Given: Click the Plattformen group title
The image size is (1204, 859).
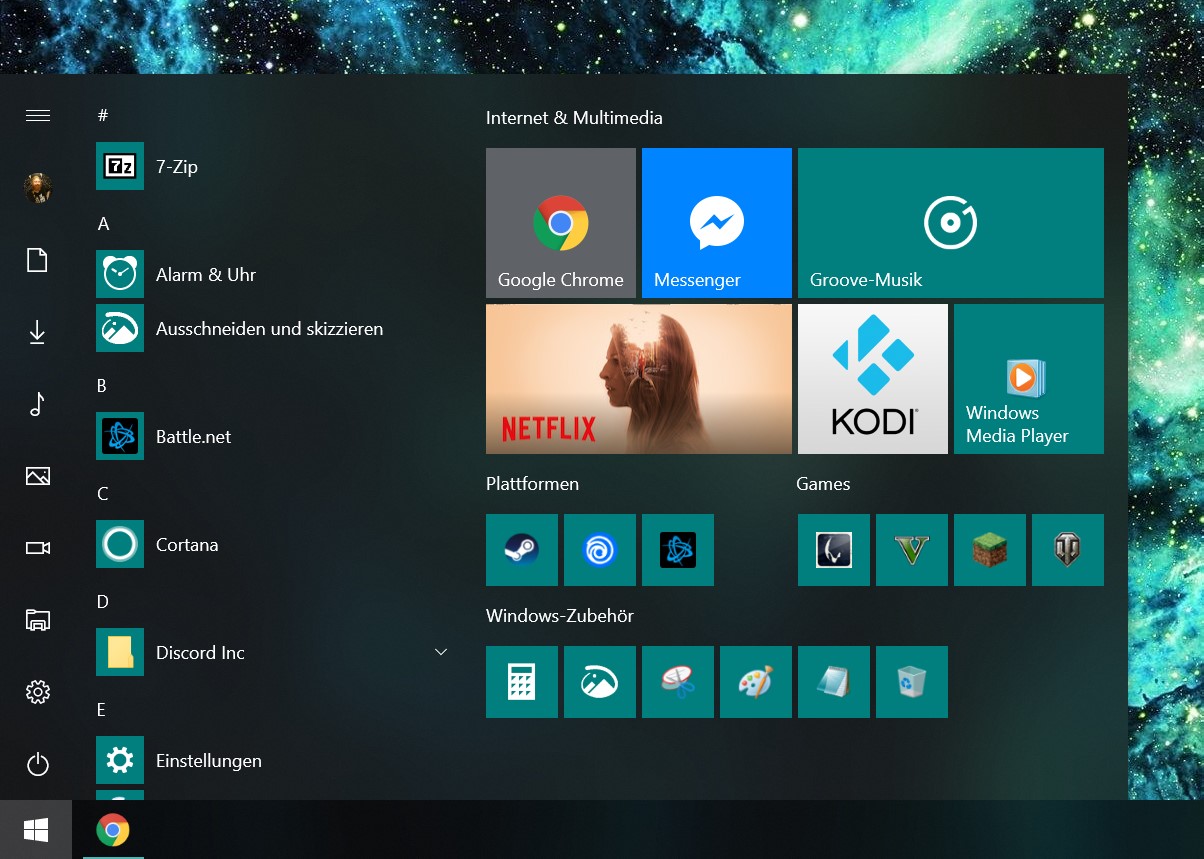Looking at the screenshot, I should pyautogui.click(x=532, y=484).
